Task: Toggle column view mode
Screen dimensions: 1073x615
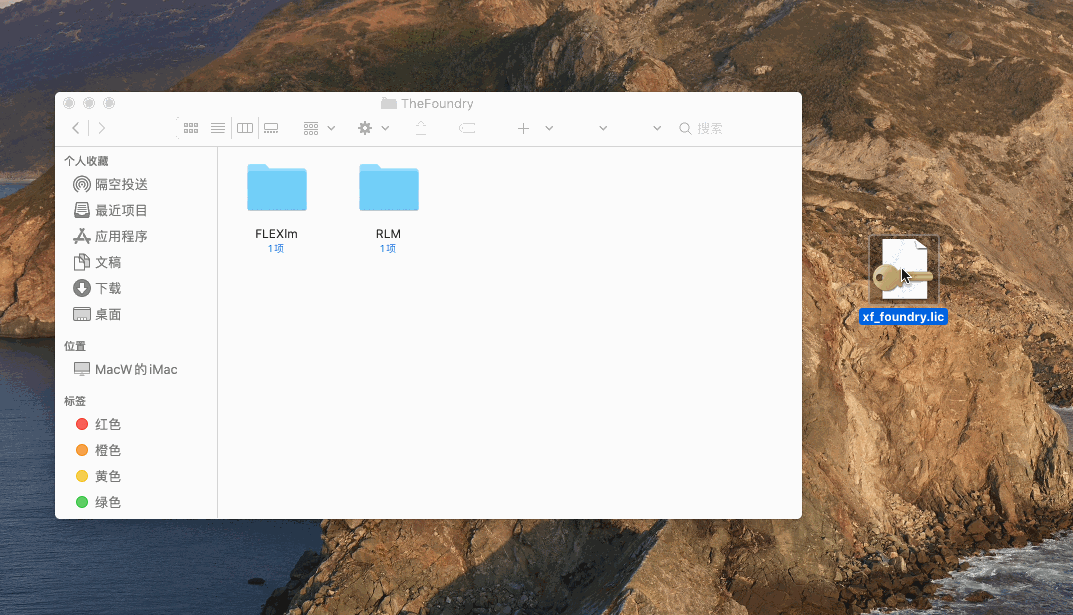Action: pyautogui.click(x=244, y=128)
